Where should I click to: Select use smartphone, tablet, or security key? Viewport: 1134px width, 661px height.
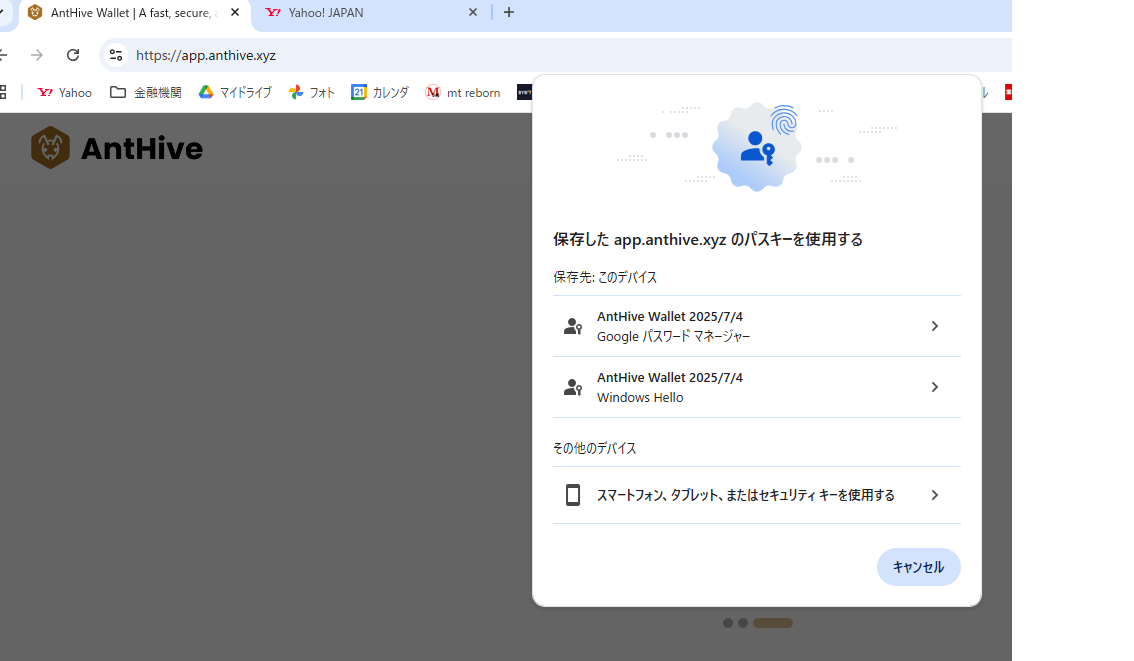coord(756,495)
